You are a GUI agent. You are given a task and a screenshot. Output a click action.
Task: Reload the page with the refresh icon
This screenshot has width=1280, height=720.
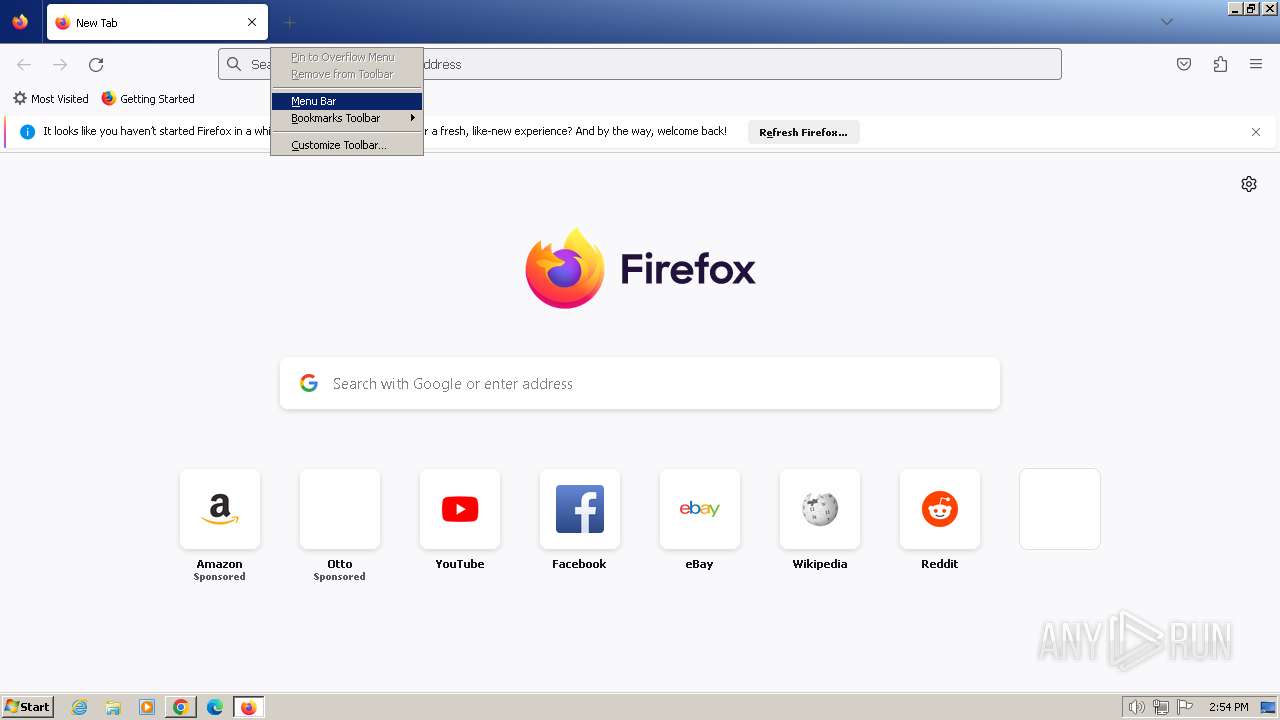pos(96,64)
